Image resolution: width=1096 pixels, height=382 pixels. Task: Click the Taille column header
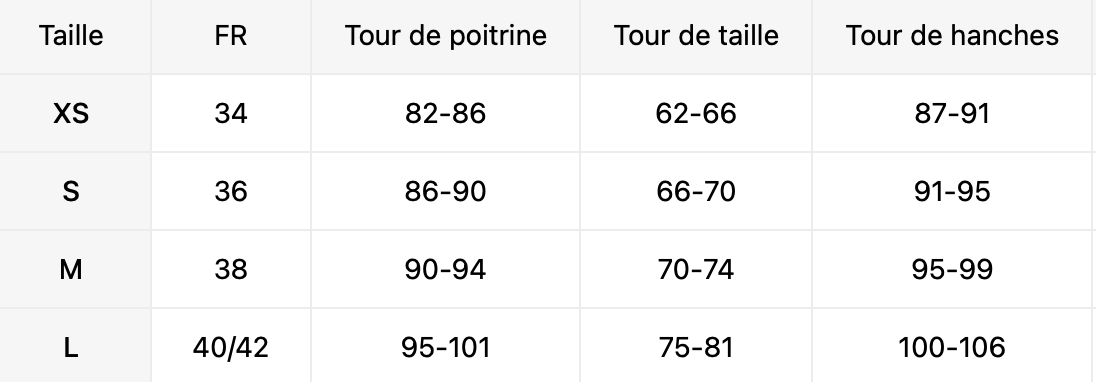tap(71, 36)
